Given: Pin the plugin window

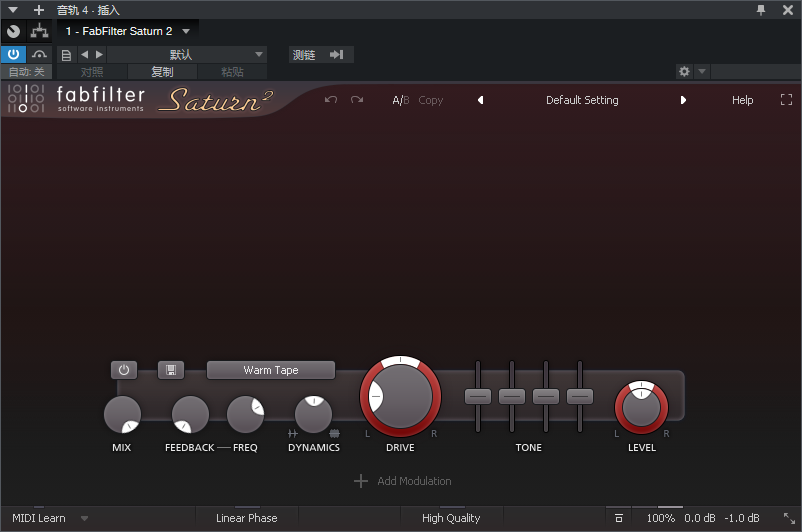Looking at the screenshot, I should coord(761,10).
